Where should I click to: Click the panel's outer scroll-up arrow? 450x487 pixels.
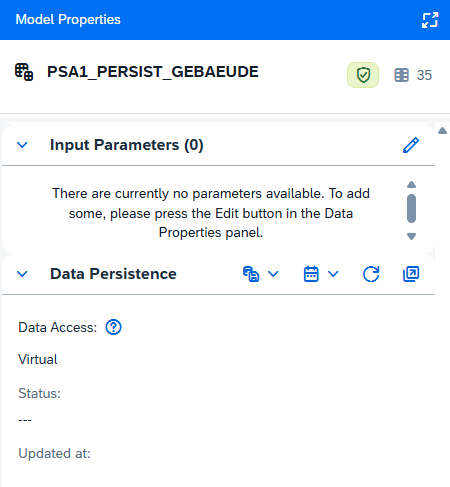[442, 131]
